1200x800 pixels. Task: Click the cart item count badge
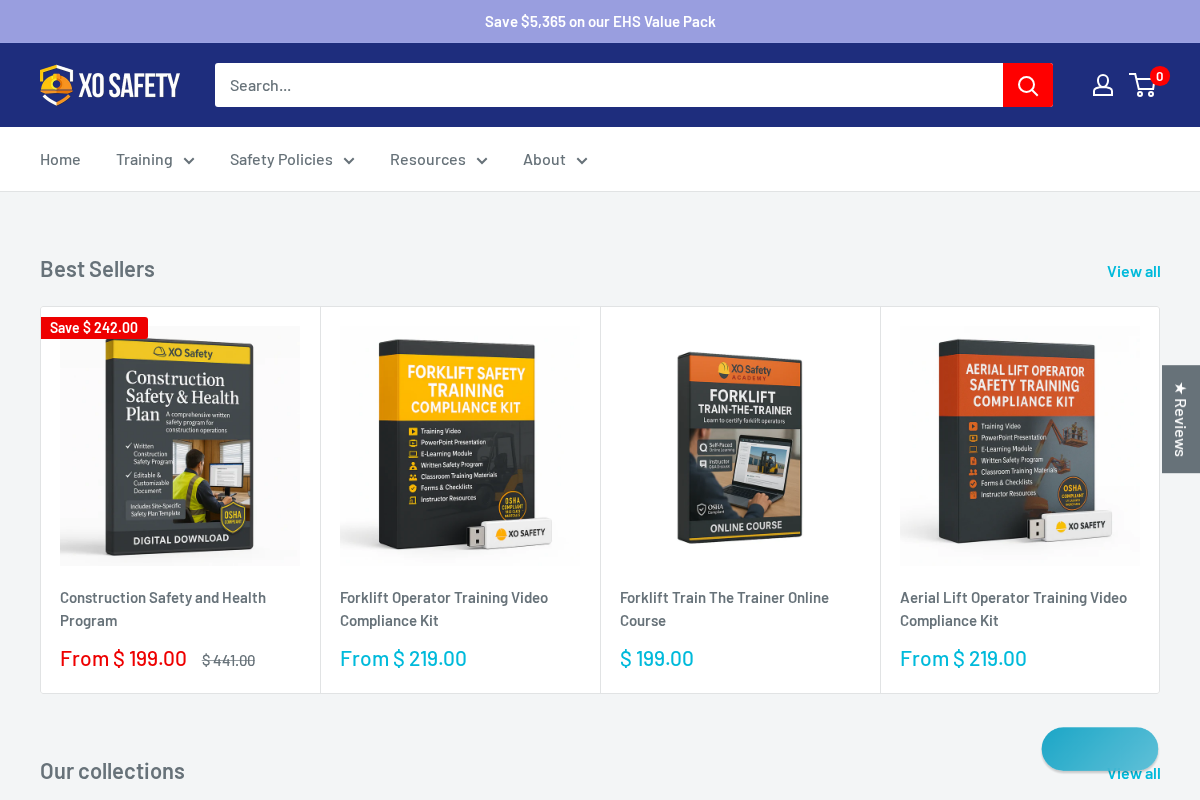(x=1159, y=76)
